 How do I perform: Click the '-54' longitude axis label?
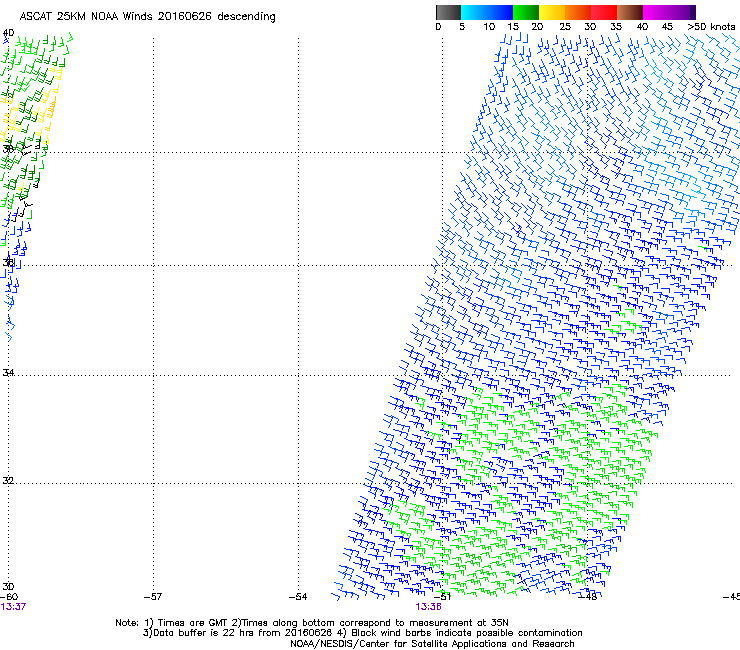[298, 597]
